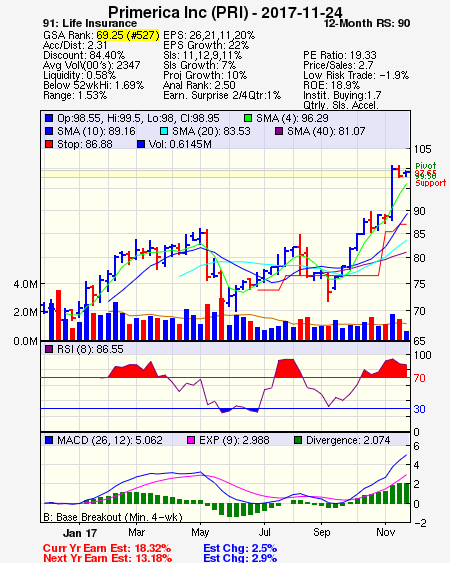
Task: Click the green Pivot label
Action: (x=426, y=166)
